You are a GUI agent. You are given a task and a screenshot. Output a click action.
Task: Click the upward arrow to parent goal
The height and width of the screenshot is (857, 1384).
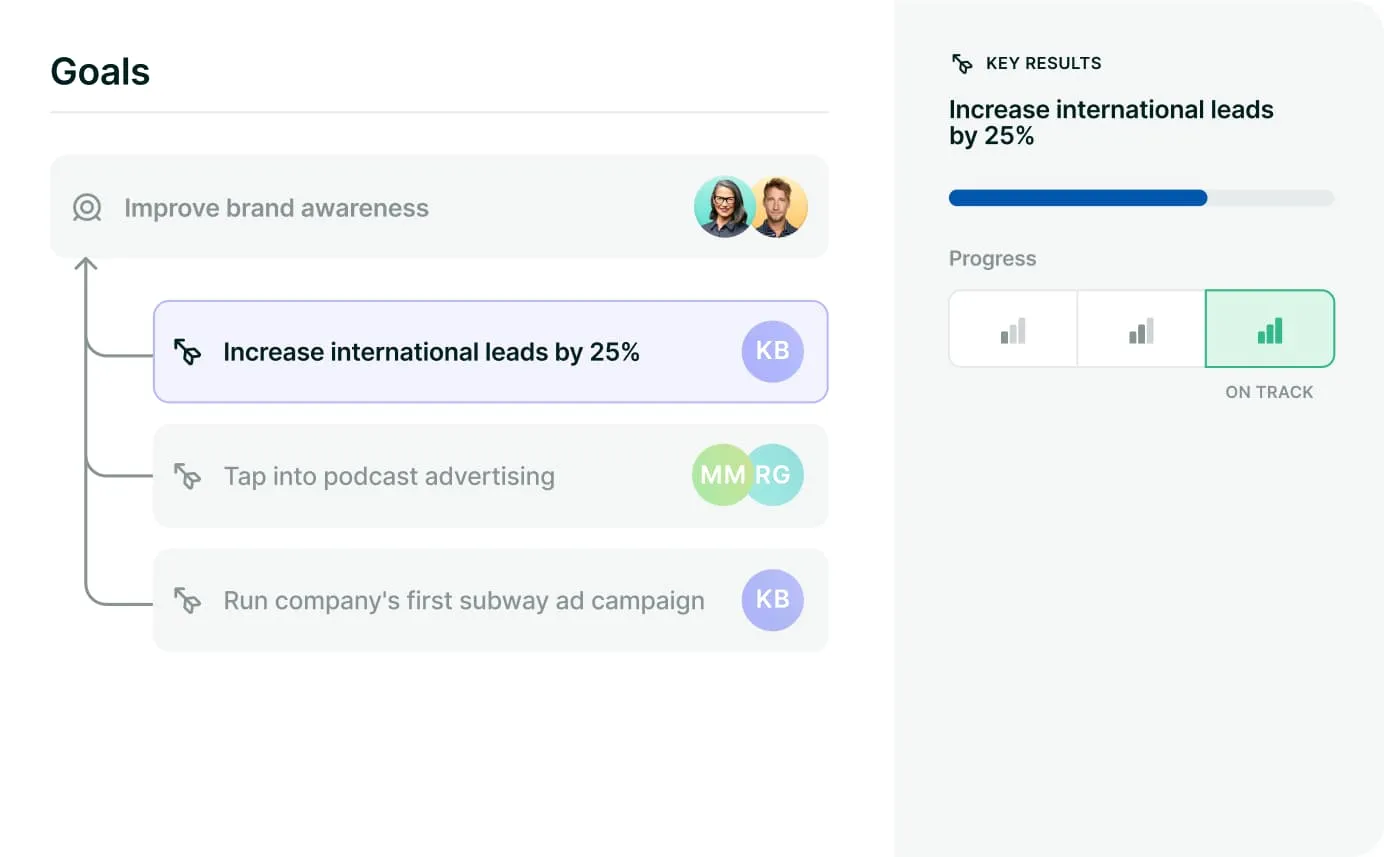[86, 266]
